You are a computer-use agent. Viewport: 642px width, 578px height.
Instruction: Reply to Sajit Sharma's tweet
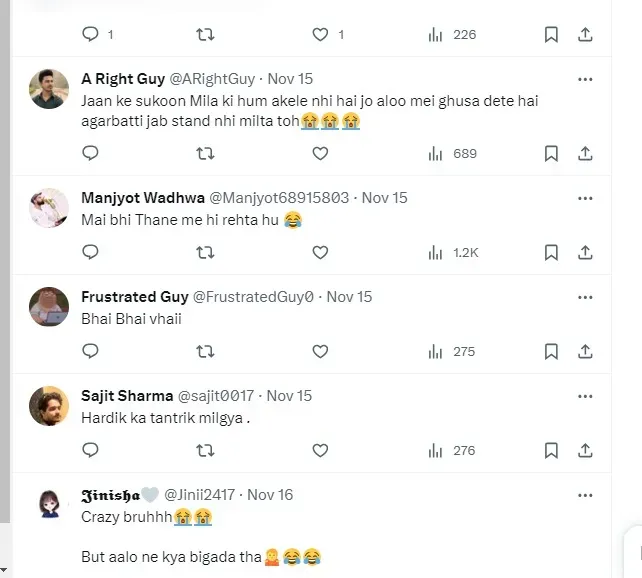(90, 451)
